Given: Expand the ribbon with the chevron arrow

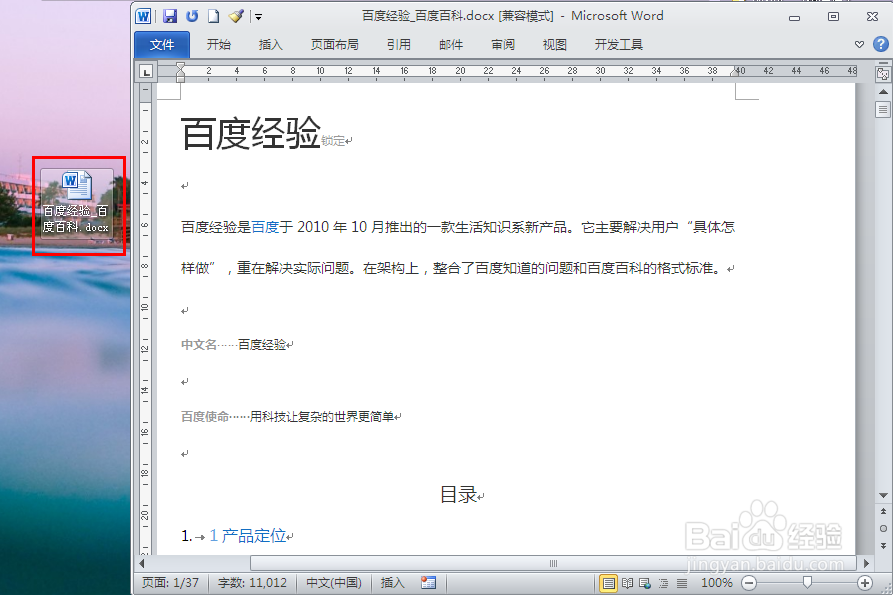Looking at the screenshot, I should coord(859,44).
